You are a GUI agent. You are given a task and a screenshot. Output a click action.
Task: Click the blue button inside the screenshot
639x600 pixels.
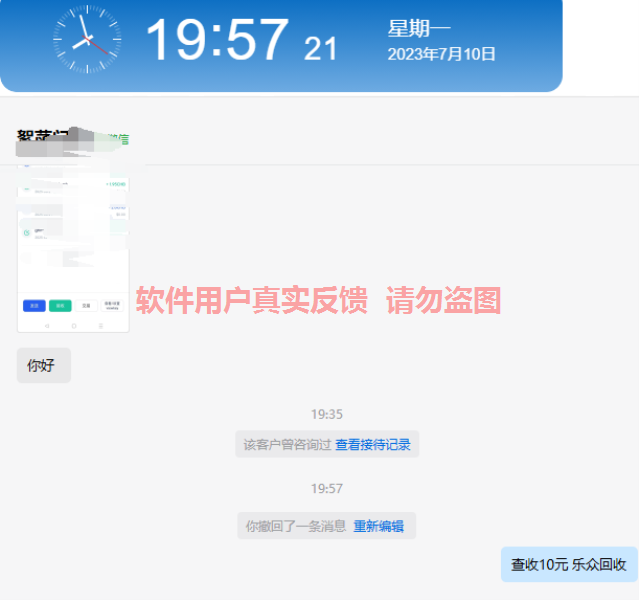pyautogui.click(x=34, y=305)
